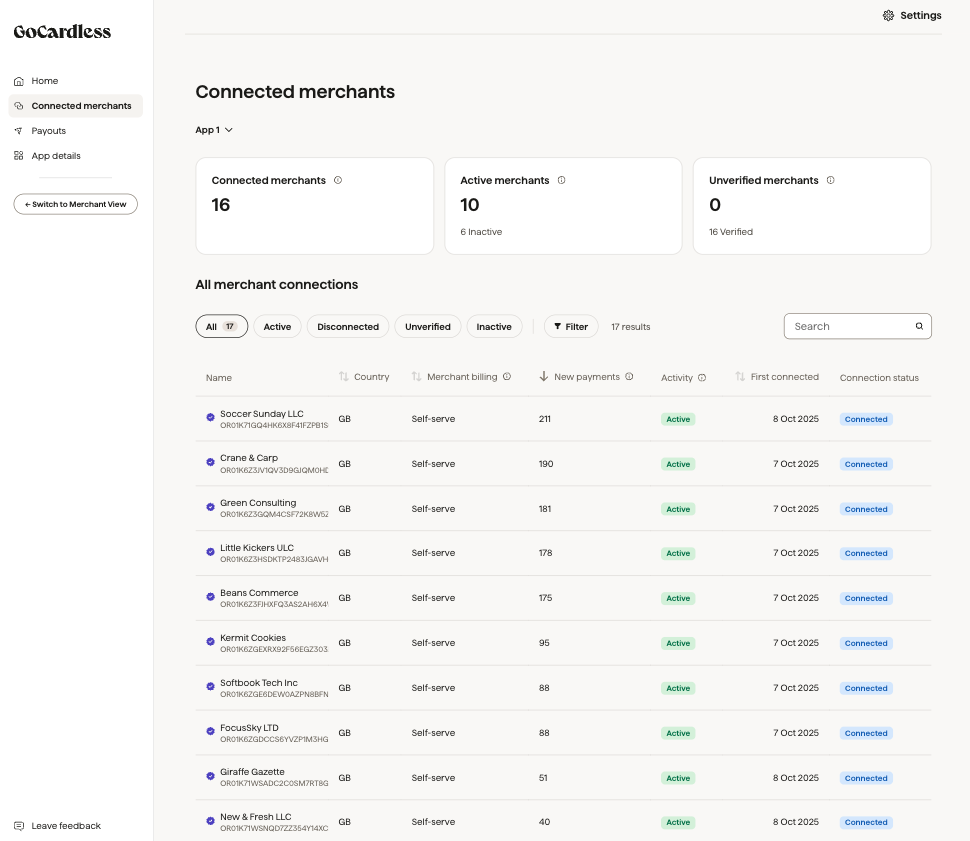Click 8 Oct 2025 date in New & Fresh row
The image size is (970, 841).
tap(796, 822)
